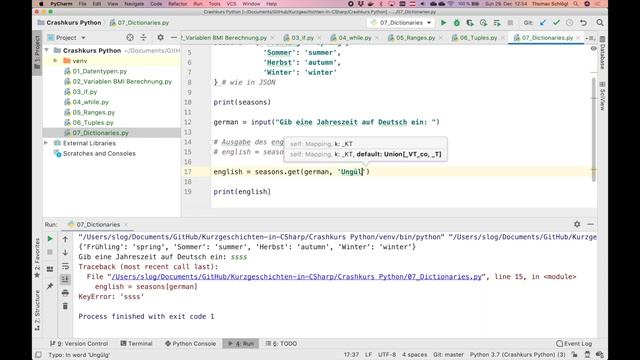Screen dimensions: 640x360
Task: Toggle SciView side tool window
Action: pyautogui.click(x=602, y=96)
